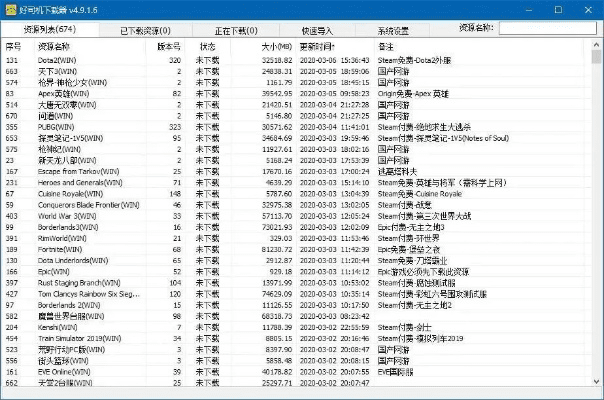Select Borderlands3(WIN) row
The image size is (604, 400).
(x=297, y=227)
